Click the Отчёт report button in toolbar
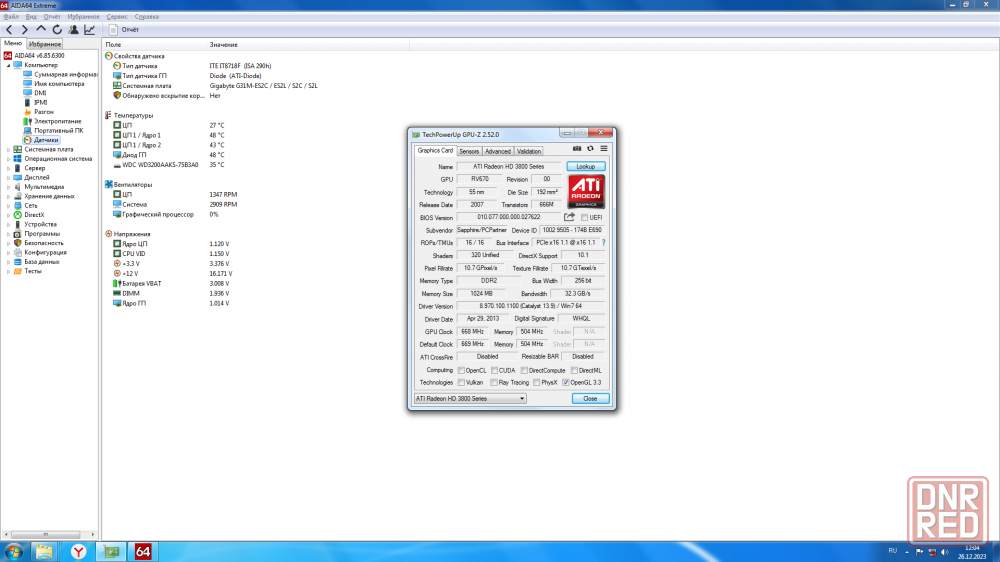Screen dimensions: 1000x562 (x=124, y=29)
